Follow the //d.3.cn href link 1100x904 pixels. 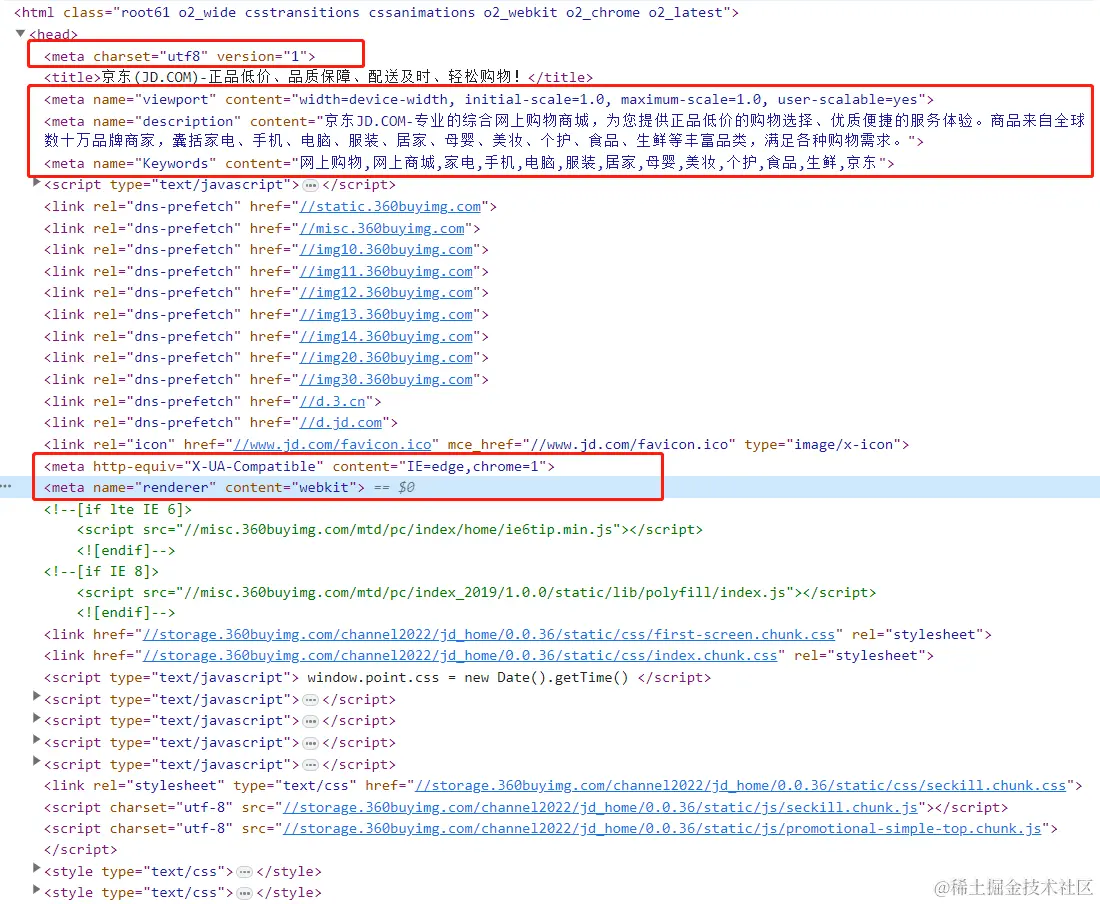[x=333, y=402]
